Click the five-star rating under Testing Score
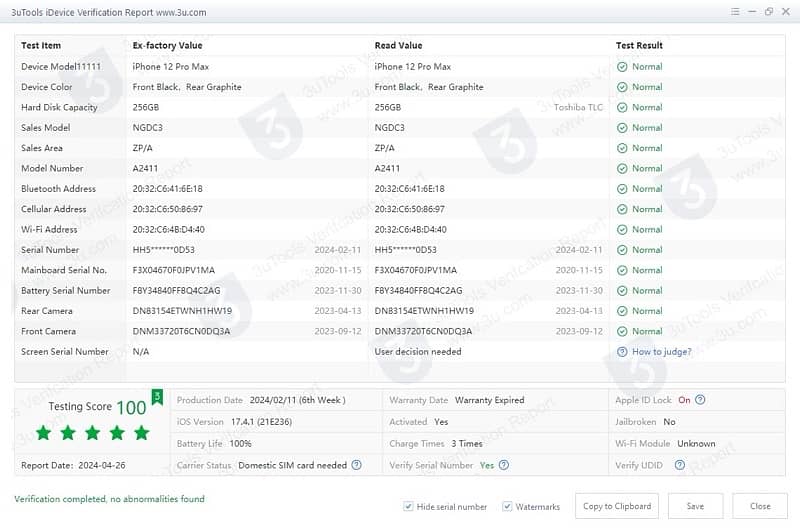 [x=92, y=433]
